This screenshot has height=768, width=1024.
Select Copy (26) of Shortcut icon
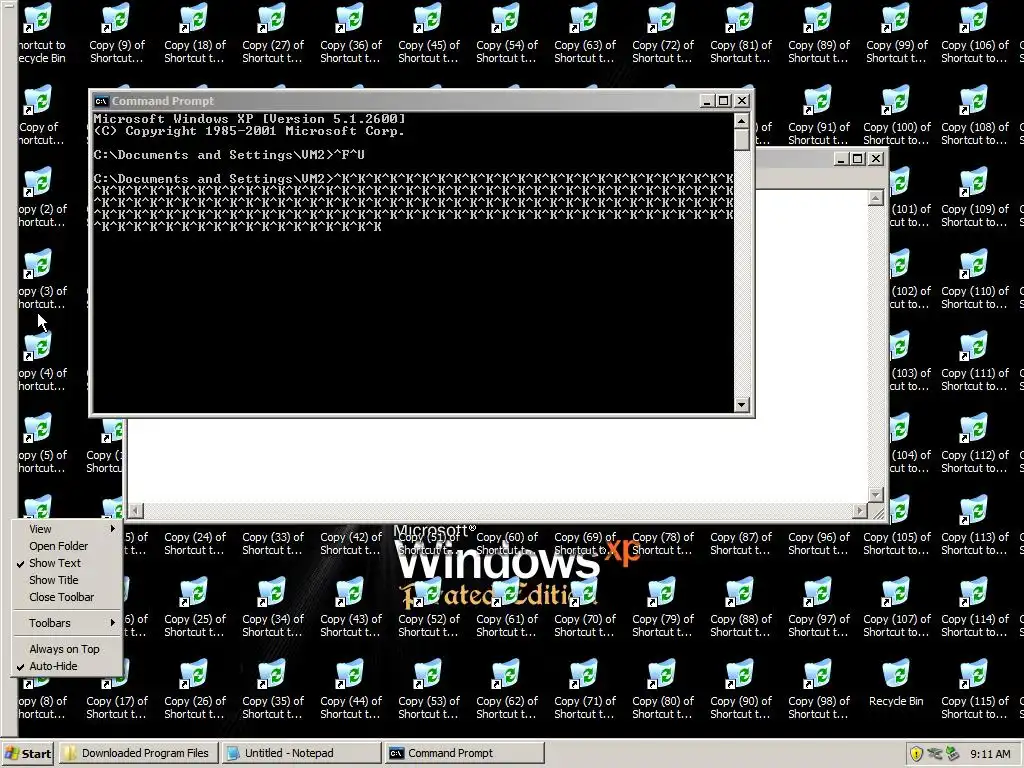[195, 689]
